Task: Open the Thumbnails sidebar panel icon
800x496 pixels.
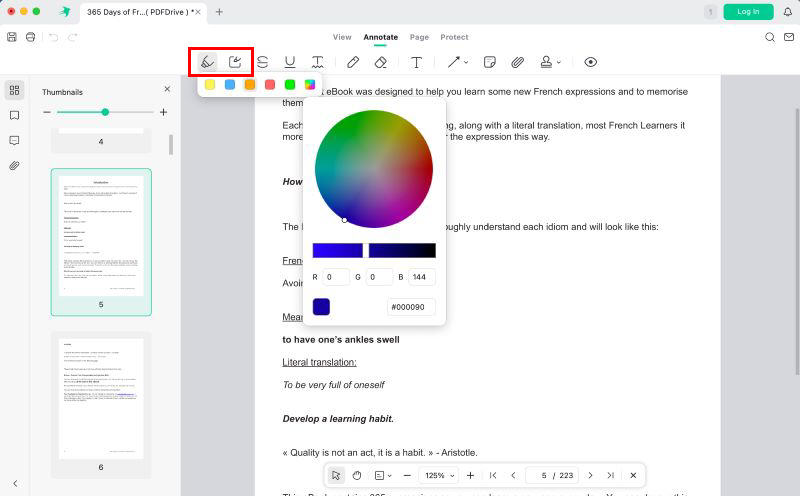Action: pyautogui.click(x=14, y=90)
